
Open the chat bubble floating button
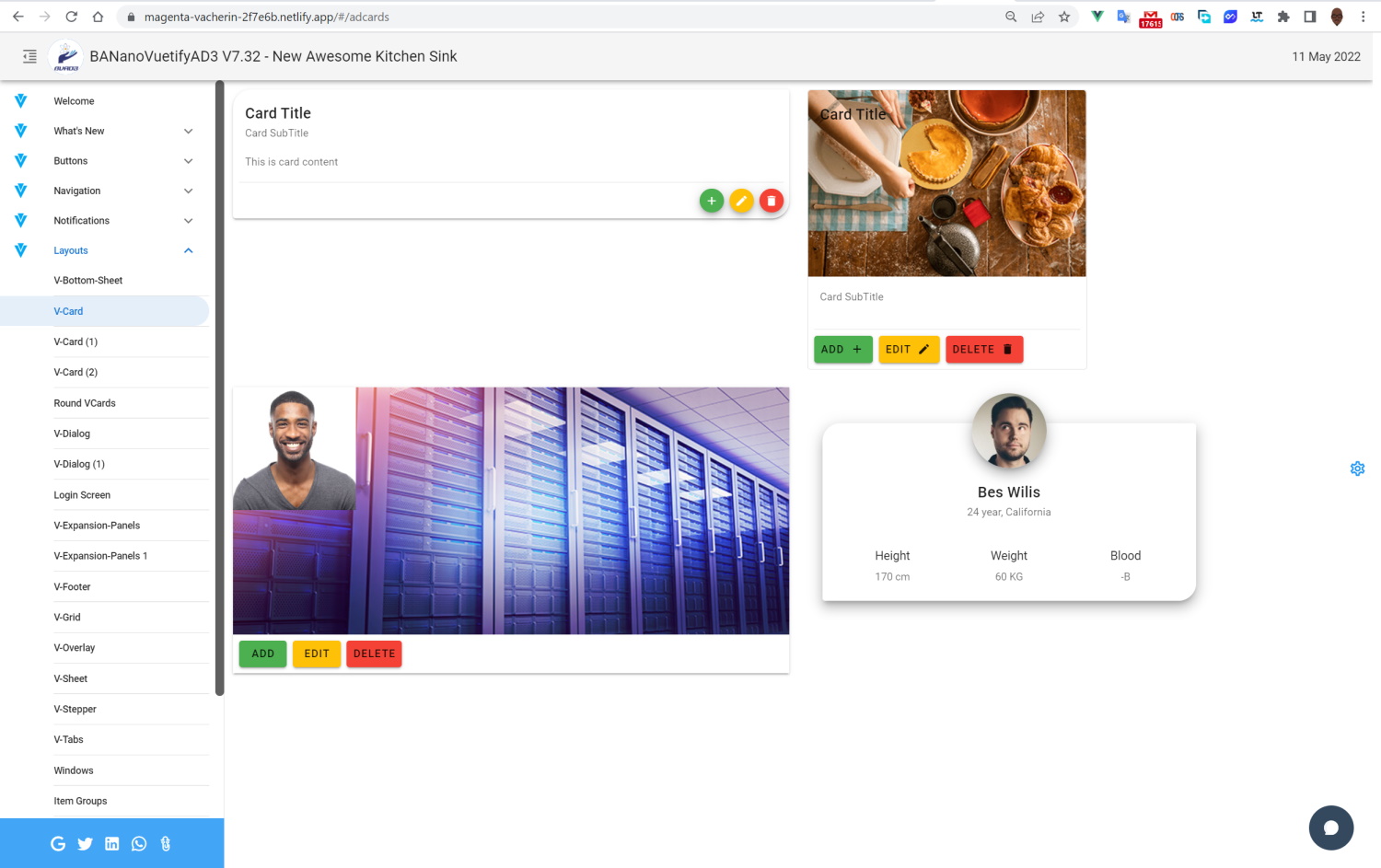click(1331, 827)
